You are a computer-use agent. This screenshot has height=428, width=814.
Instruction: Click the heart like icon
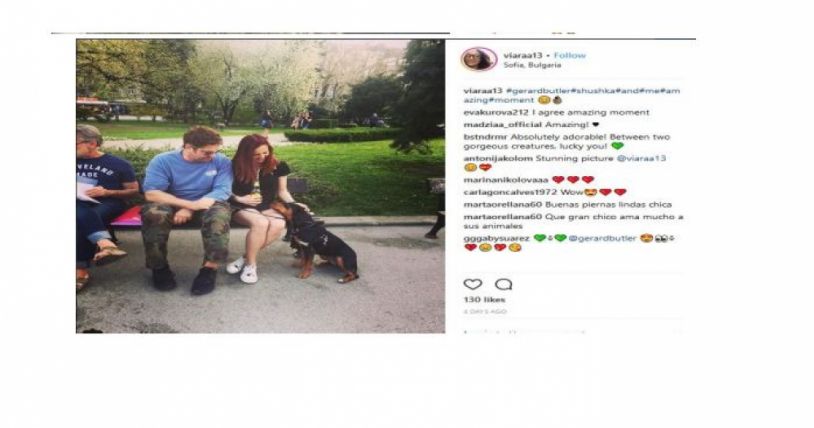[x=472, y=284]
